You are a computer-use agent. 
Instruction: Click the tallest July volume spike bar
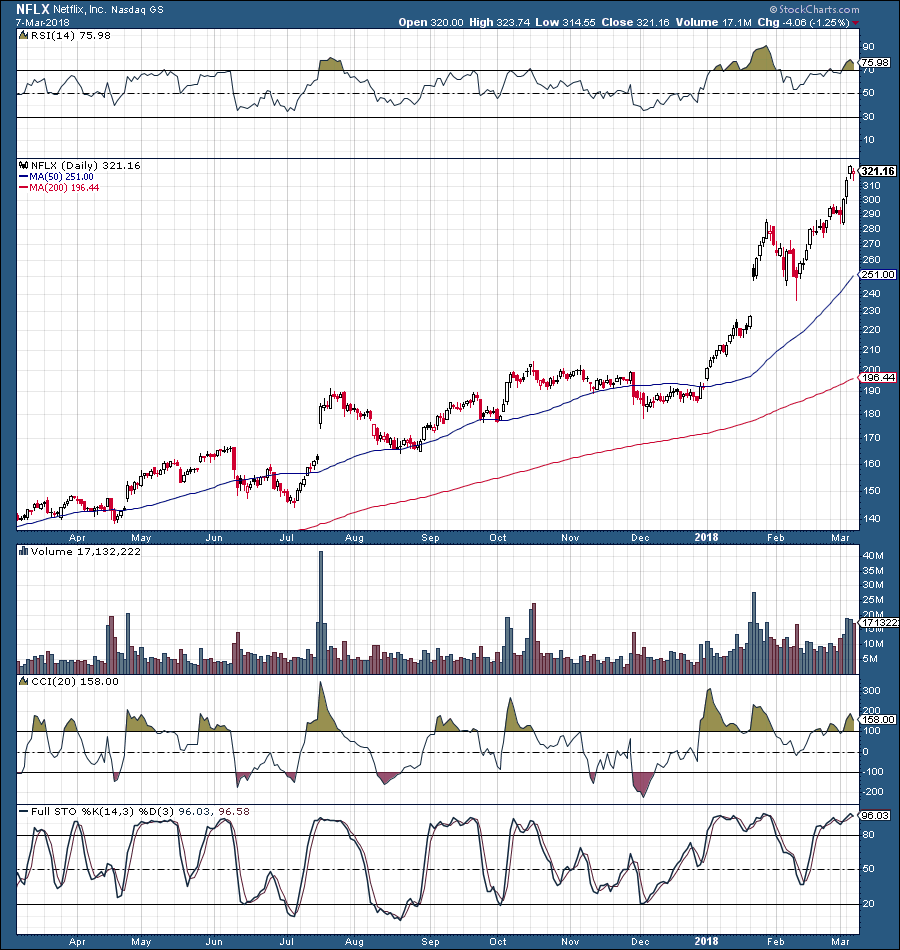[x=321, y=613]
